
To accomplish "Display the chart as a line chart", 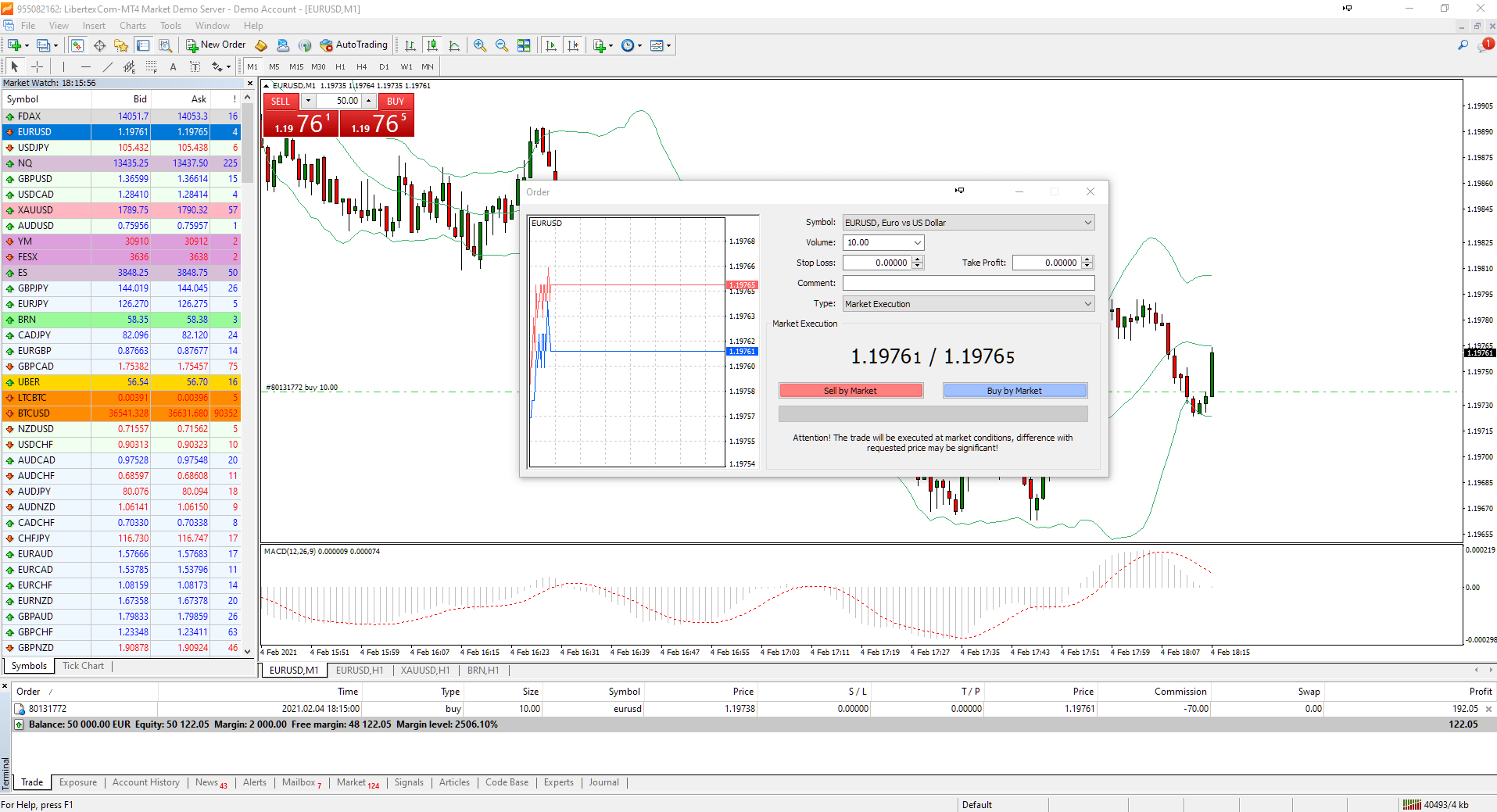I will click(x=455, y=45).
